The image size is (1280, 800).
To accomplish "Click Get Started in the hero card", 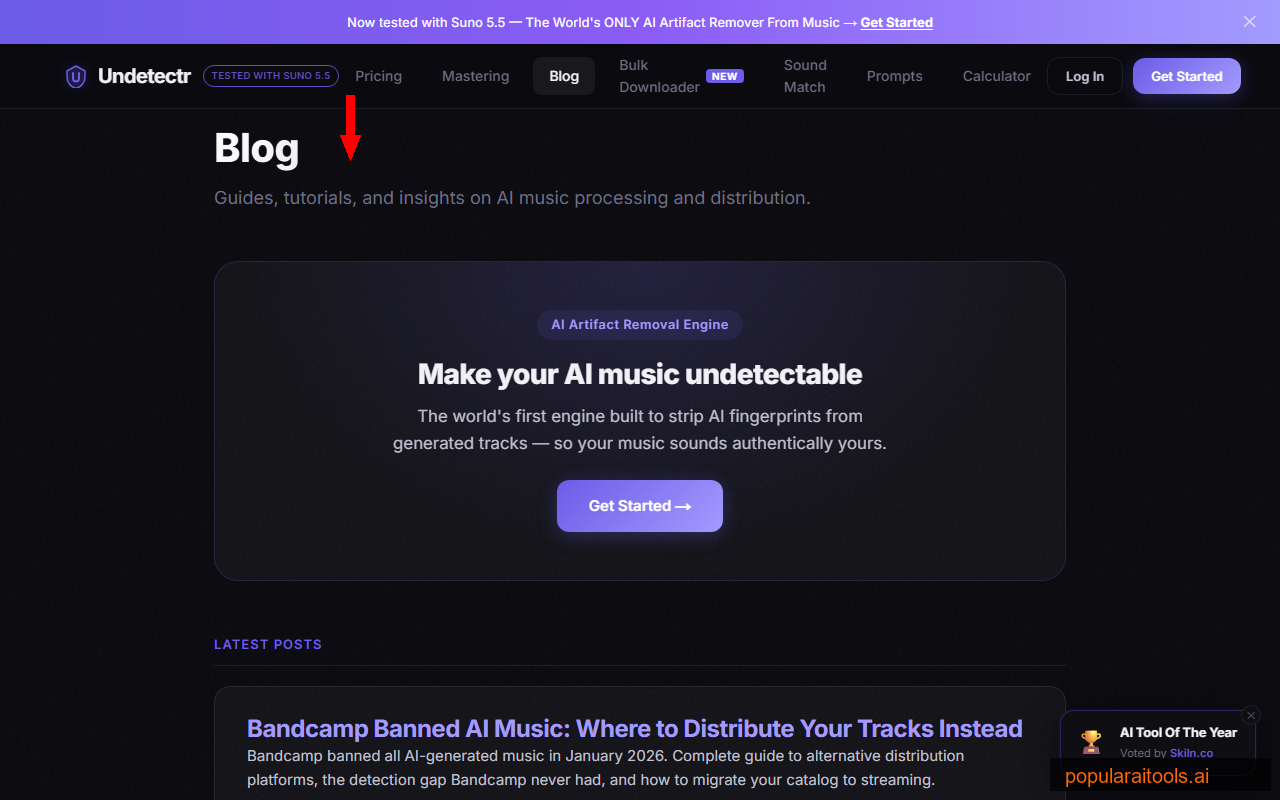I will tap(639, 506).
